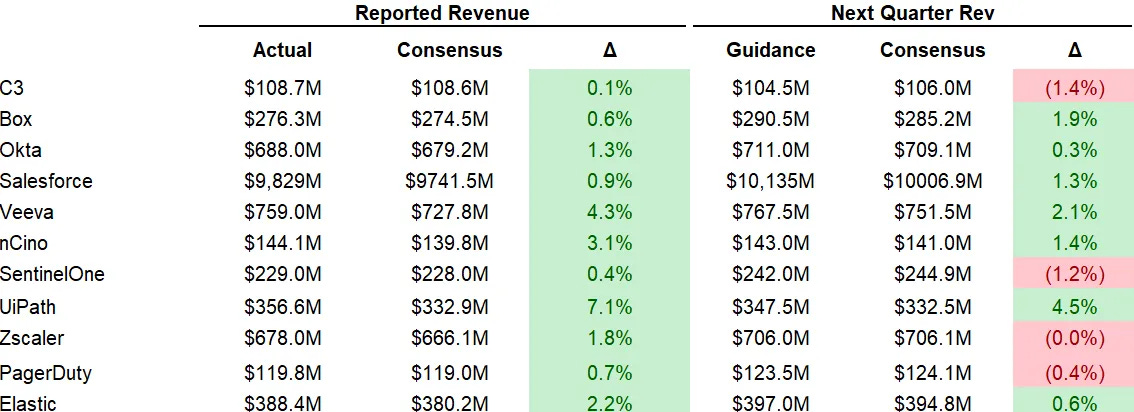Click Veeva guidance $767.5M
This screenshot has height=412, width=1134.
[x=771, y=212]
